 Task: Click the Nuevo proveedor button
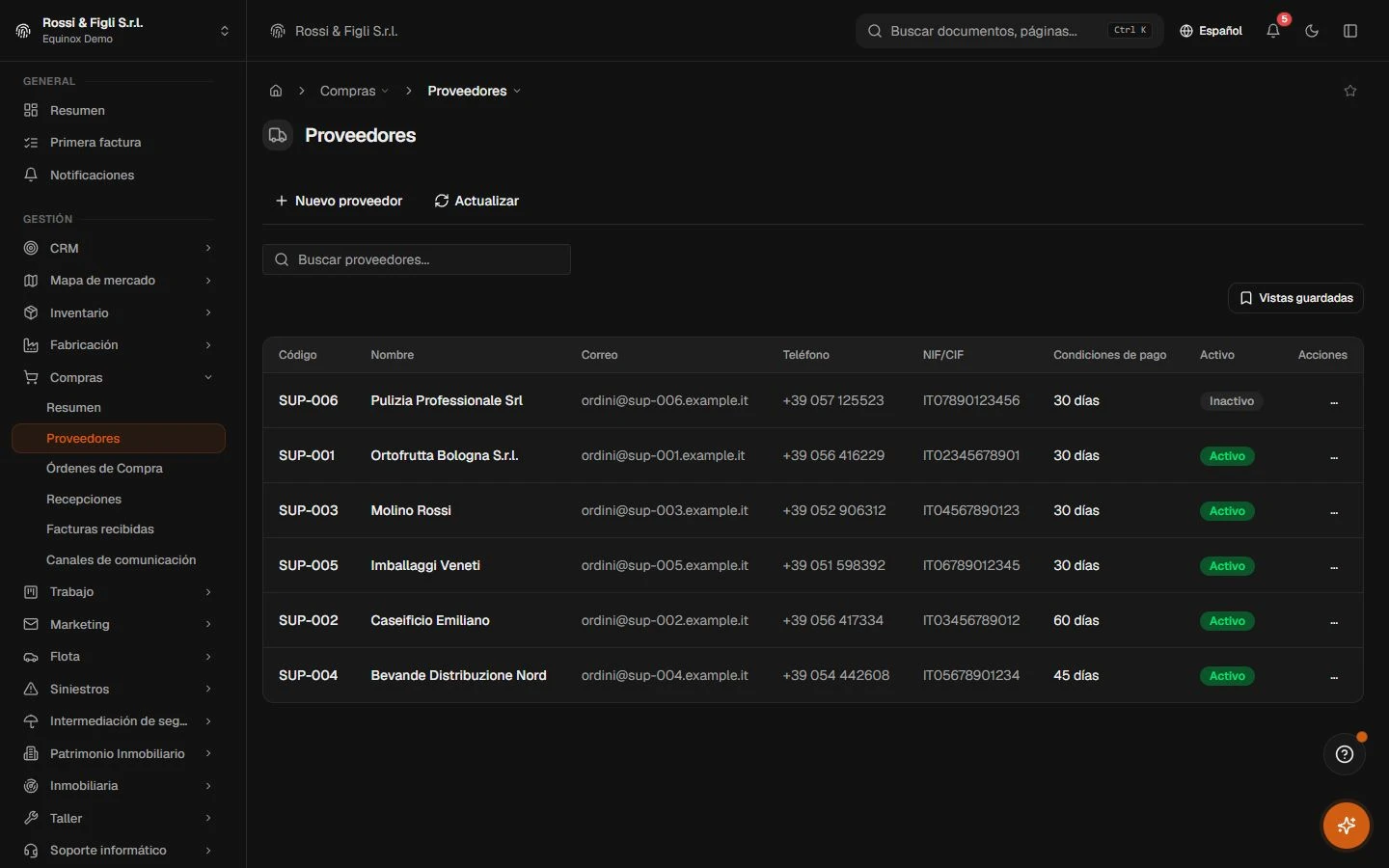pyautogui.click(x=339, y=201)
